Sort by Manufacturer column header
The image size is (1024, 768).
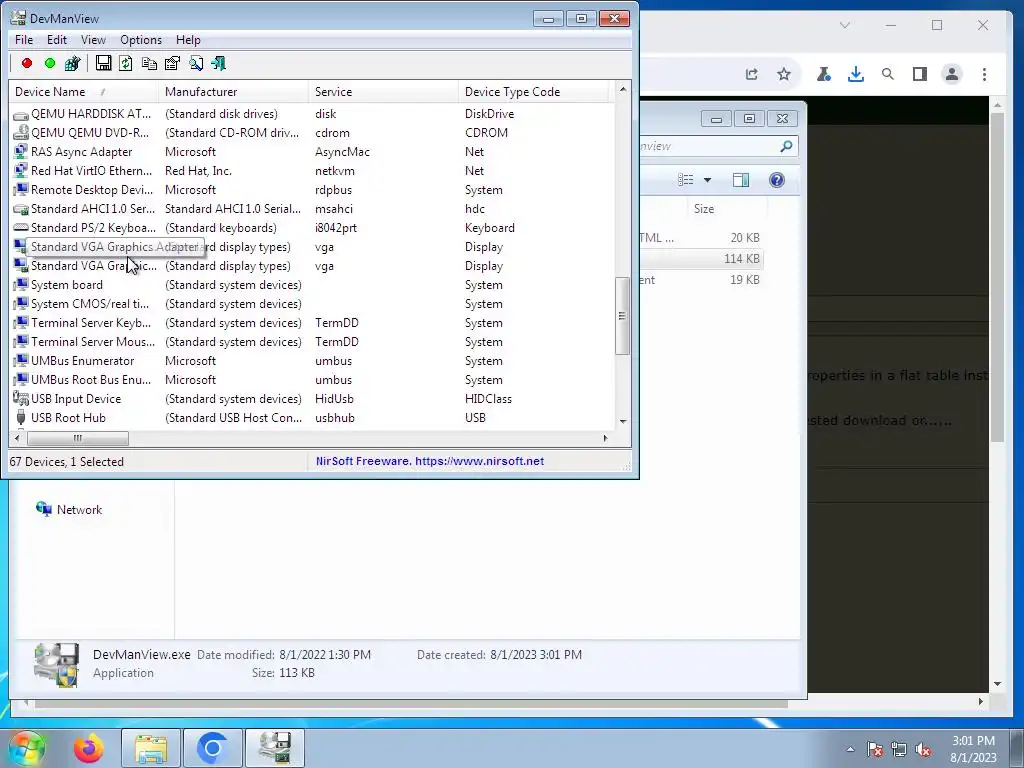pos(233,92)
